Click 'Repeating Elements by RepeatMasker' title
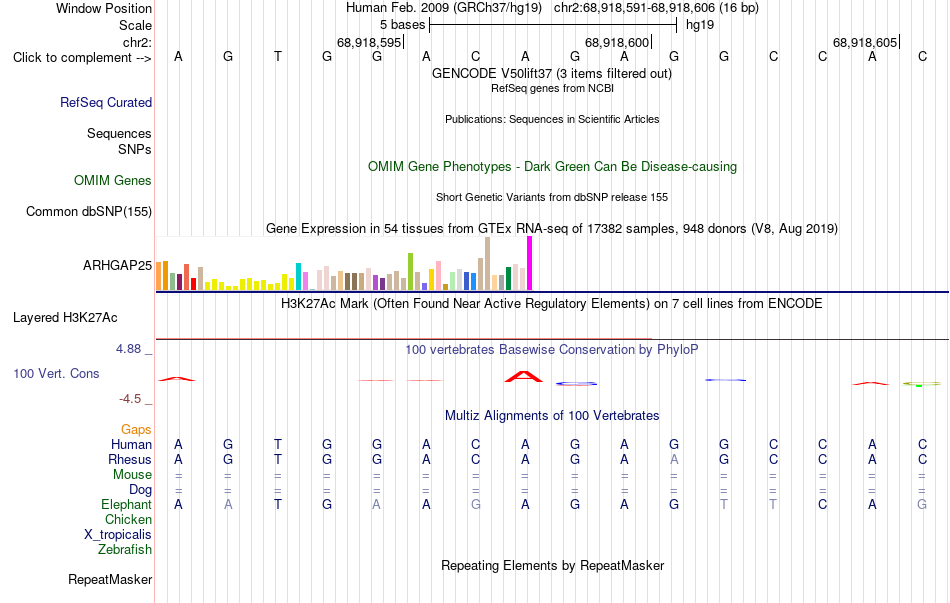 552,565
